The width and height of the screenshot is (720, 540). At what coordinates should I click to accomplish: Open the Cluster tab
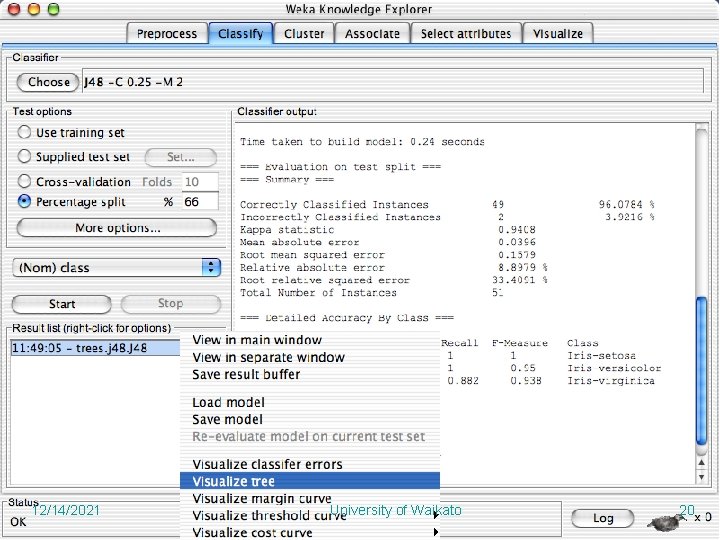(304, 34)
